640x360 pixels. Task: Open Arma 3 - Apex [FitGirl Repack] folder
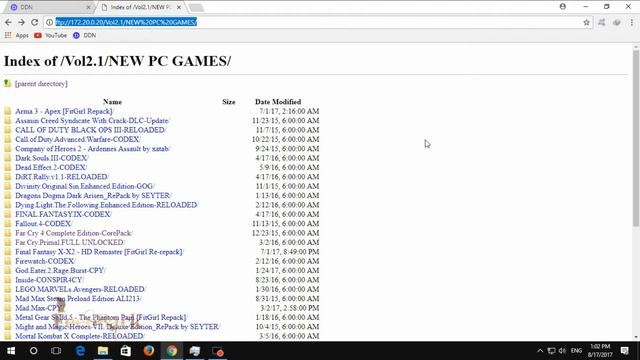point(64,111)
